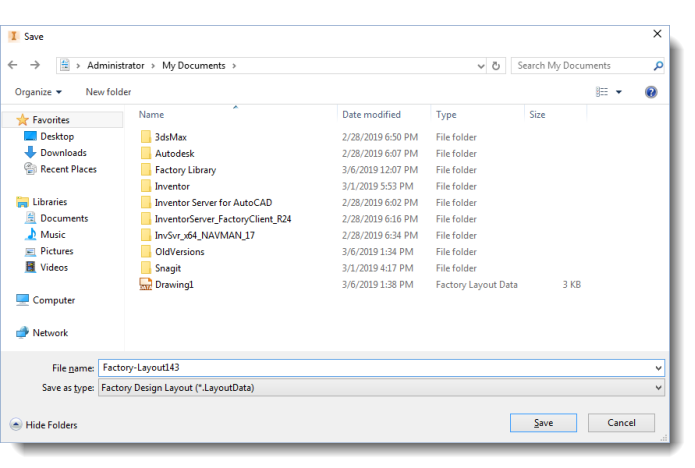Screen dimensions: 695x468
Task: Open the File name dropdown arrow
Action: click(x=658, y=368)
